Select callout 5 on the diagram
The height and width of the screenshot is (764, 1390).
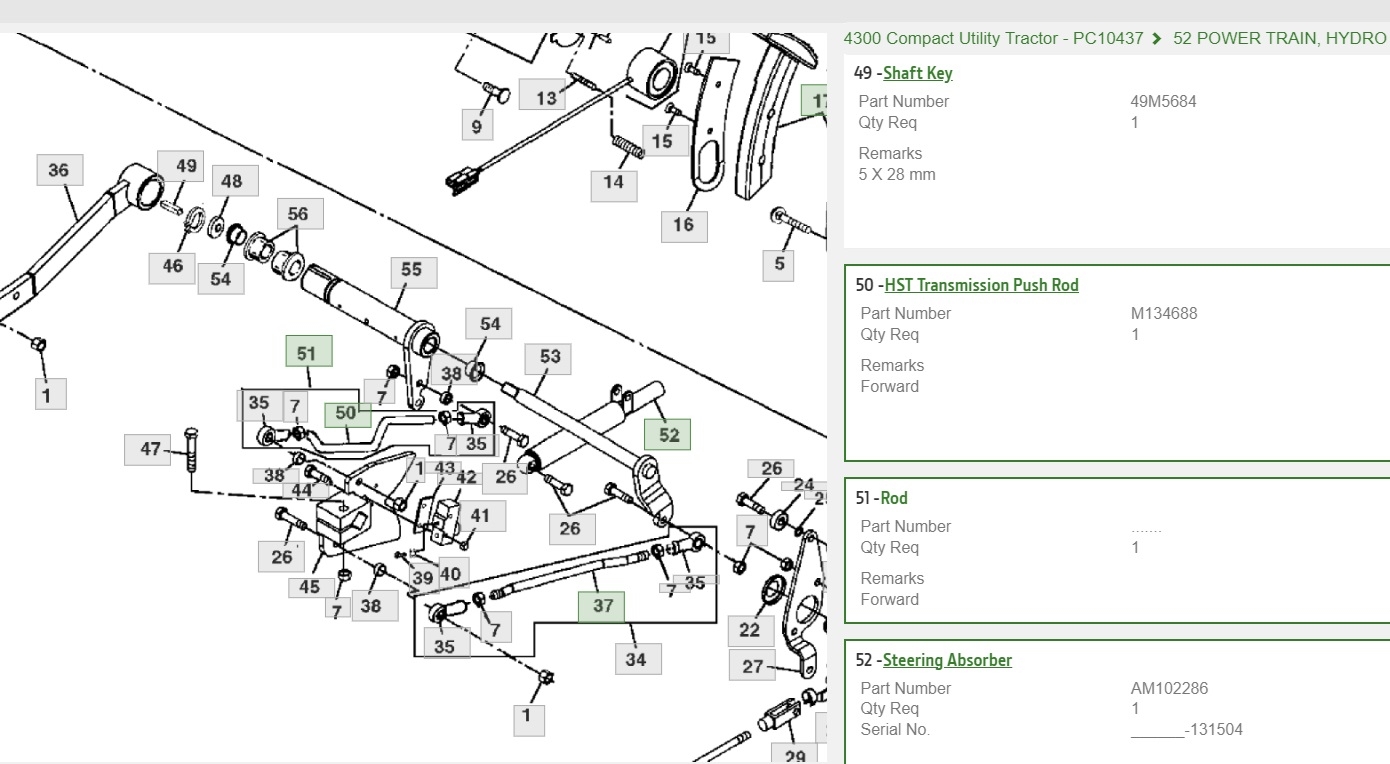[x=779, y=265]
